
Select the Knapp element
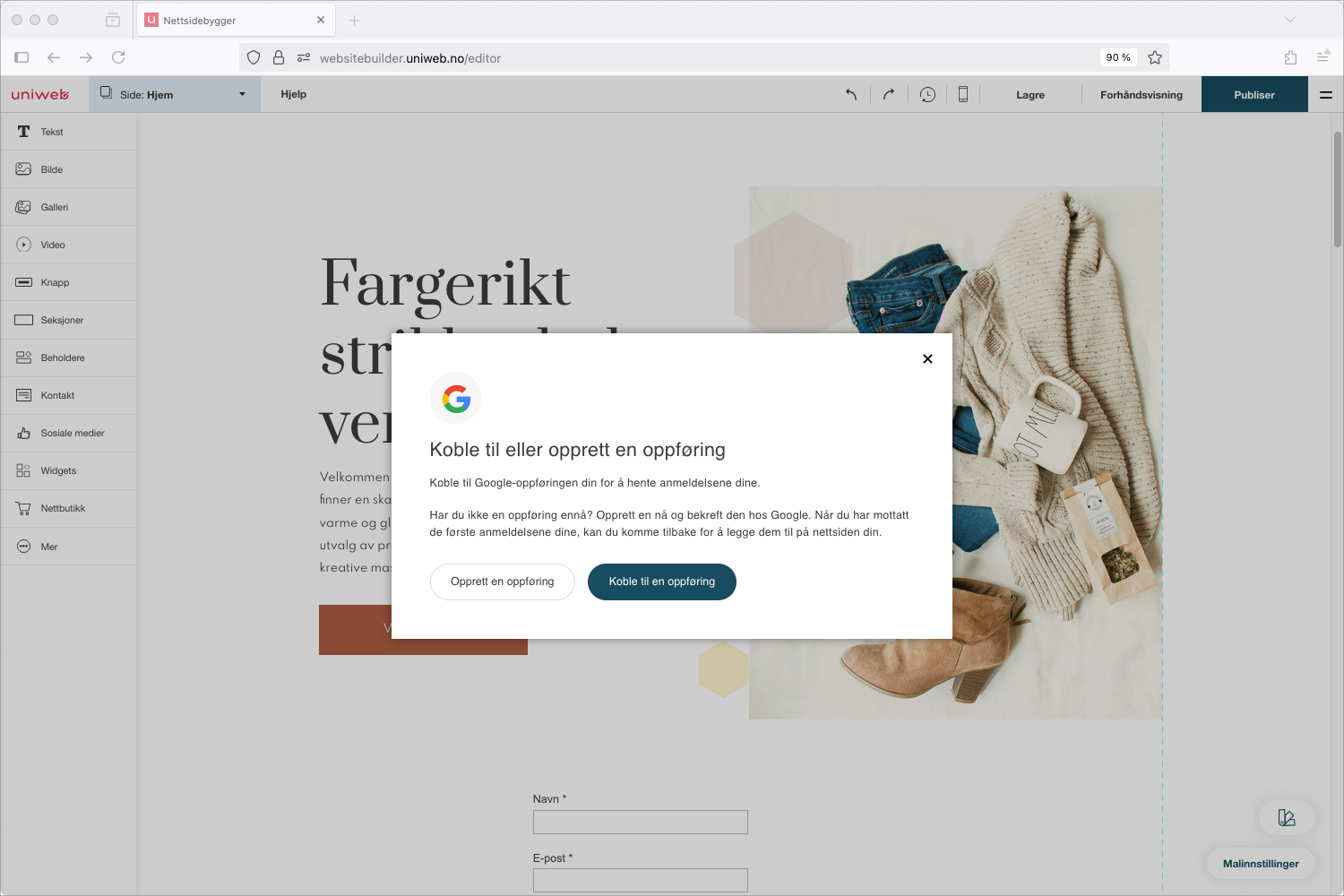(x=69, y=282)
